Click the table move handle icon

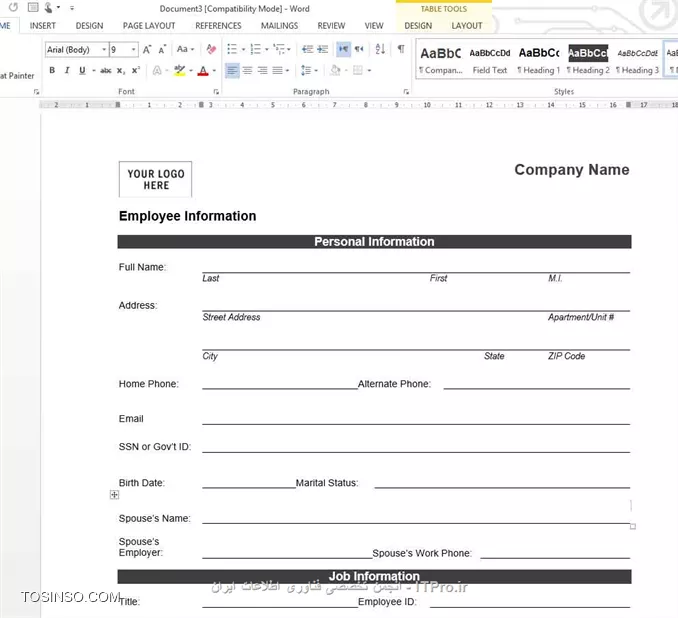pyautogui.click(x=114, y=495)
